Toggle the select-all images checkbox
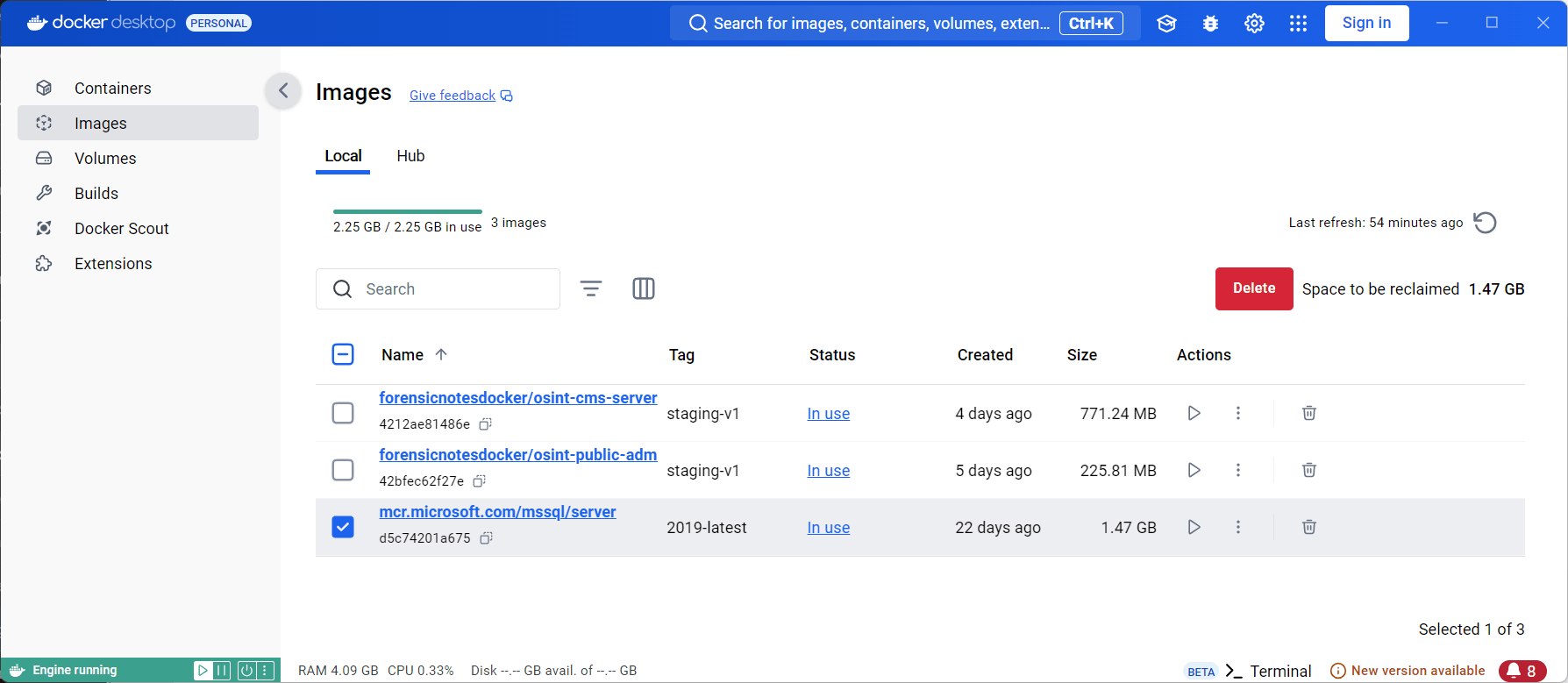 343,354
